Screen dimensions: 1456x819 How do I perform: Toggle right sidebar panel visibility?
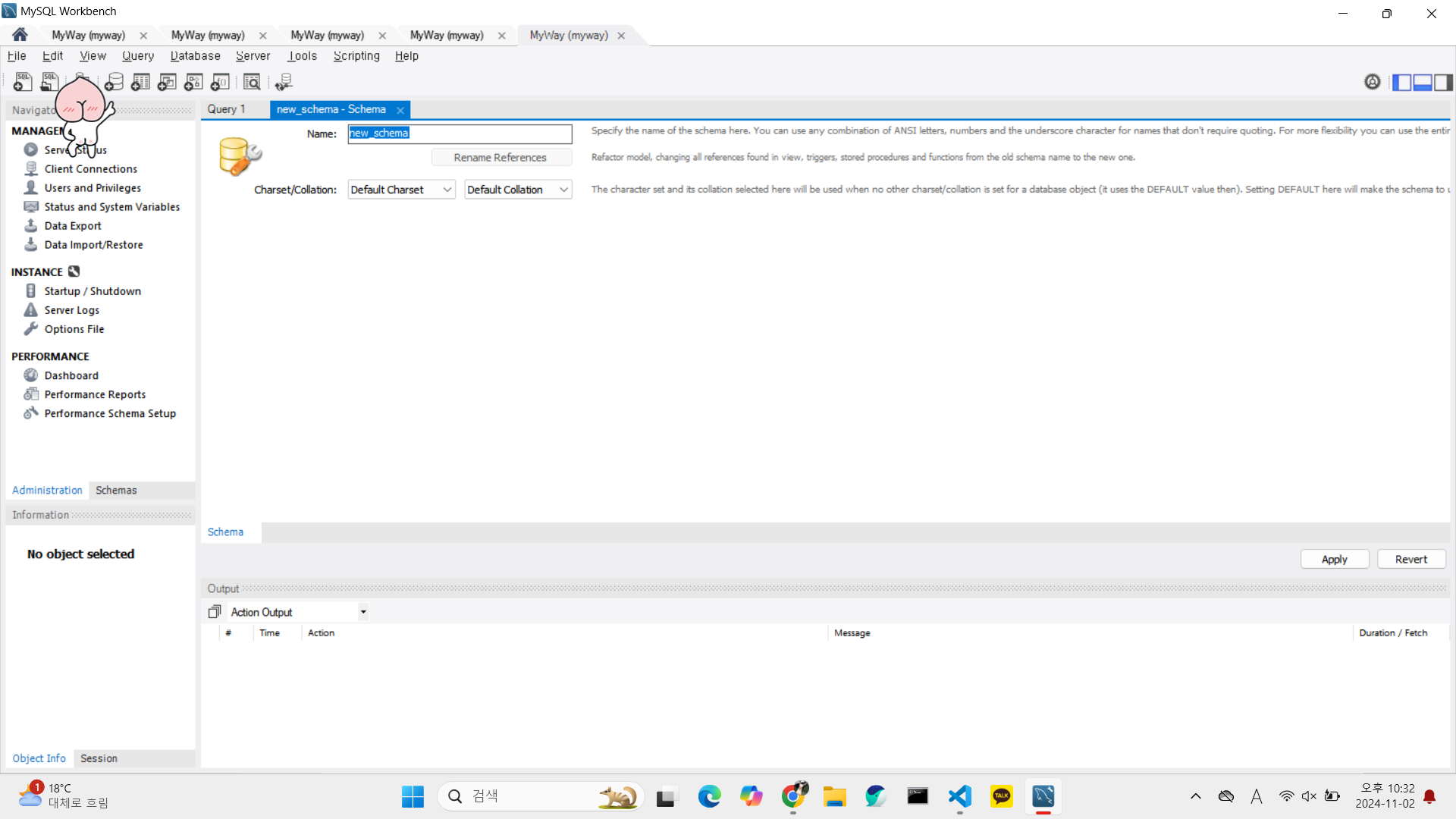point(1444,82)
